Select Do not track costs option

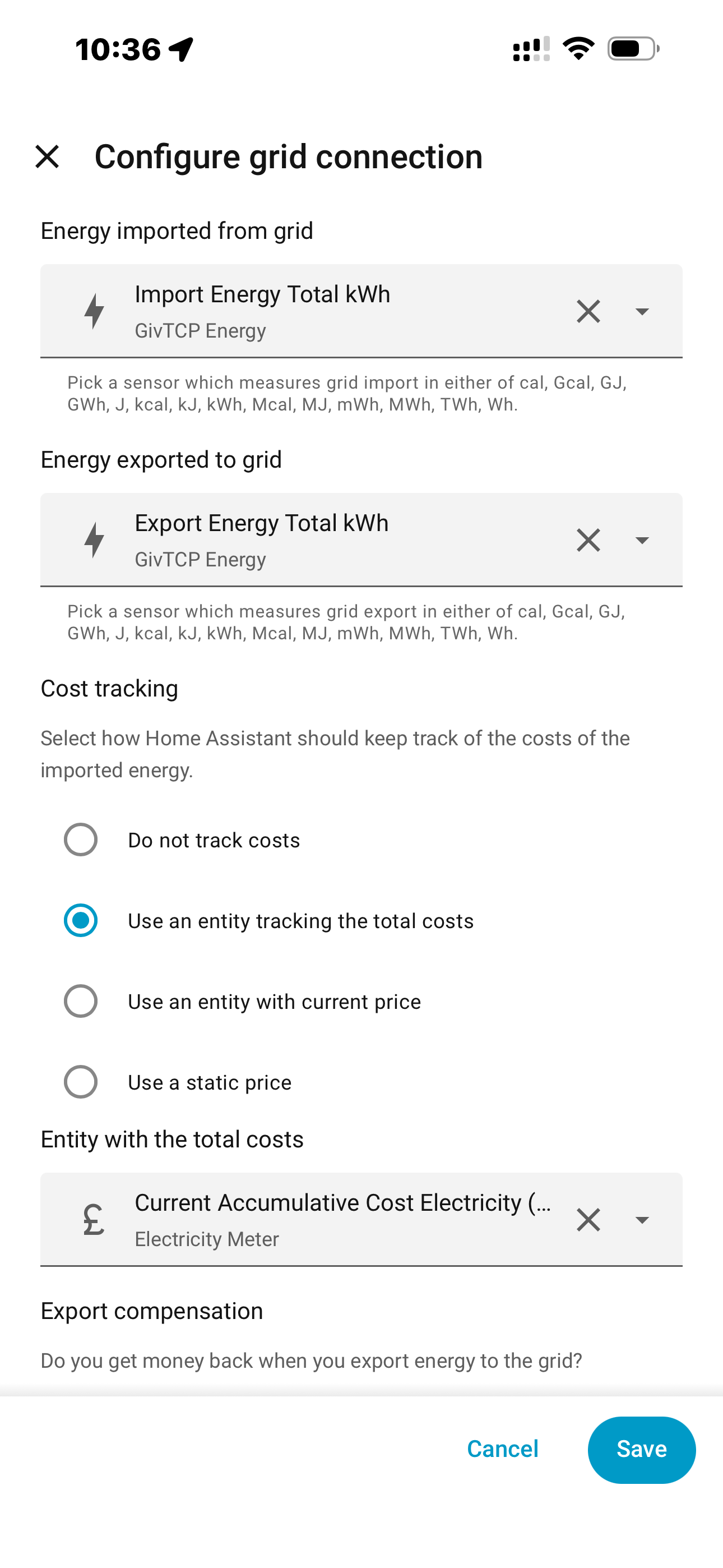coord(81,840)
